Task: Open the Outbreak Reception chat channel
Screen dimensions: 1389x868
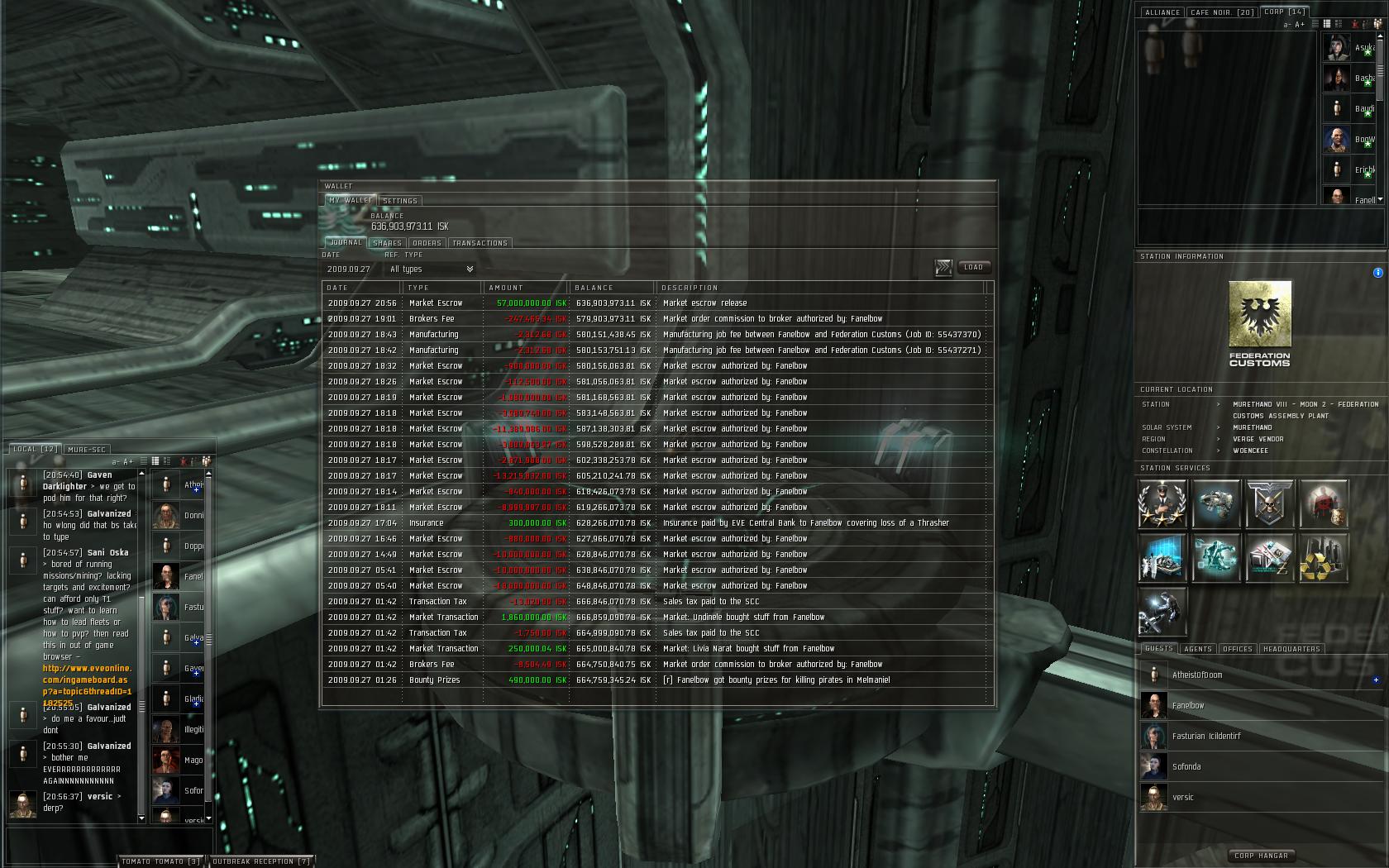Action: click(x=261, y=861)
